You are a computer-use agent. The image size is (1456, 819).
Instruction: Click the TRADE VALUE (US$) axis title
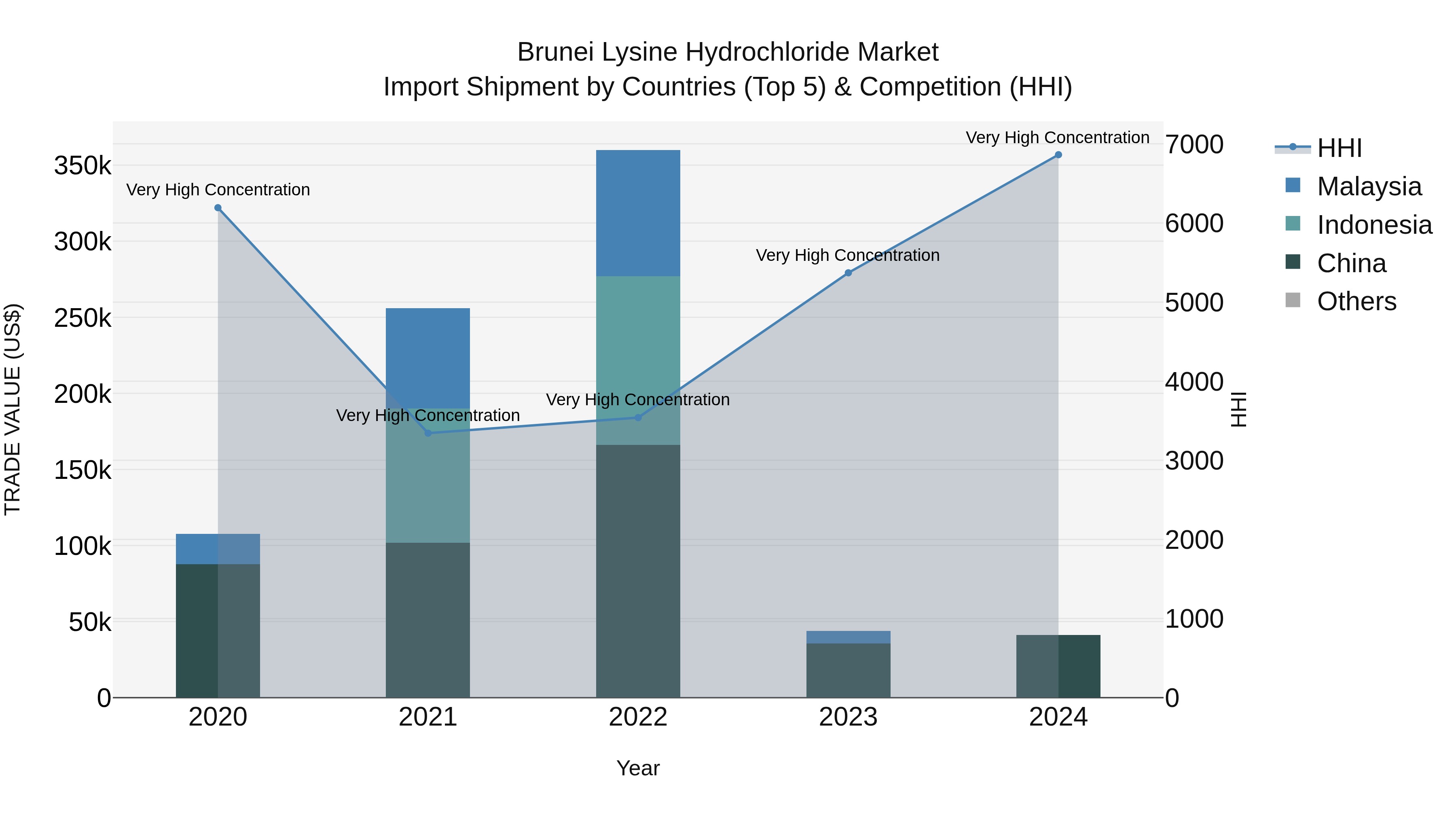(x=13, y=409)
